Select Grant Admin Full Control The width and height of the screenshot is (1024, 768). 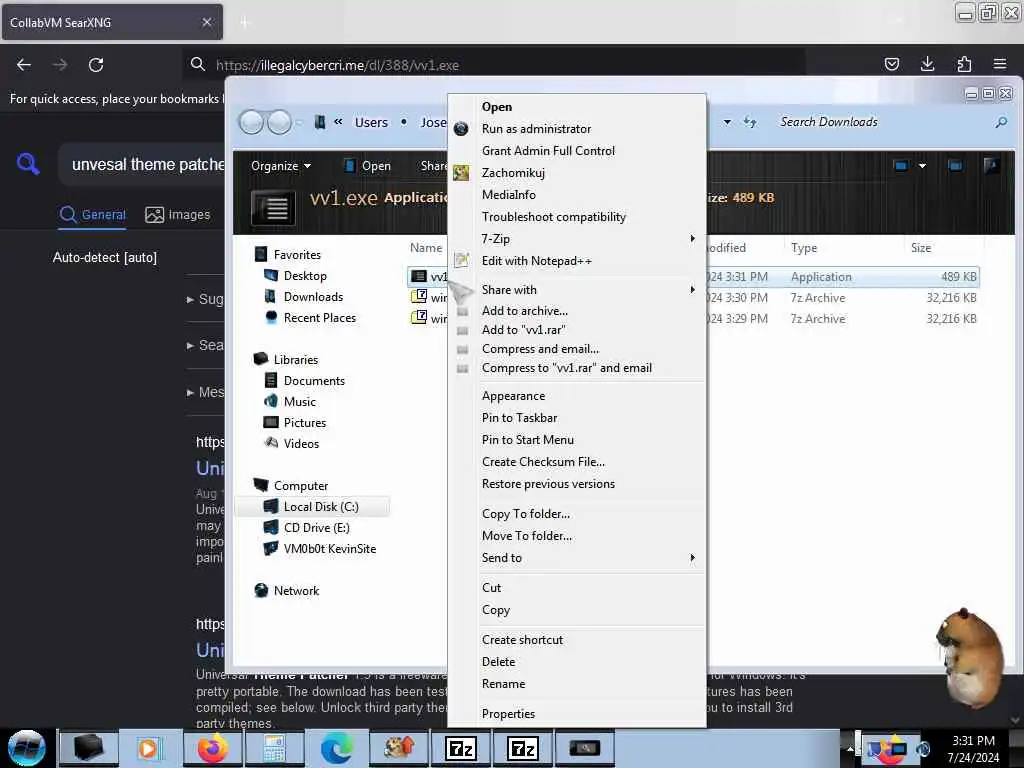point(548,151)
